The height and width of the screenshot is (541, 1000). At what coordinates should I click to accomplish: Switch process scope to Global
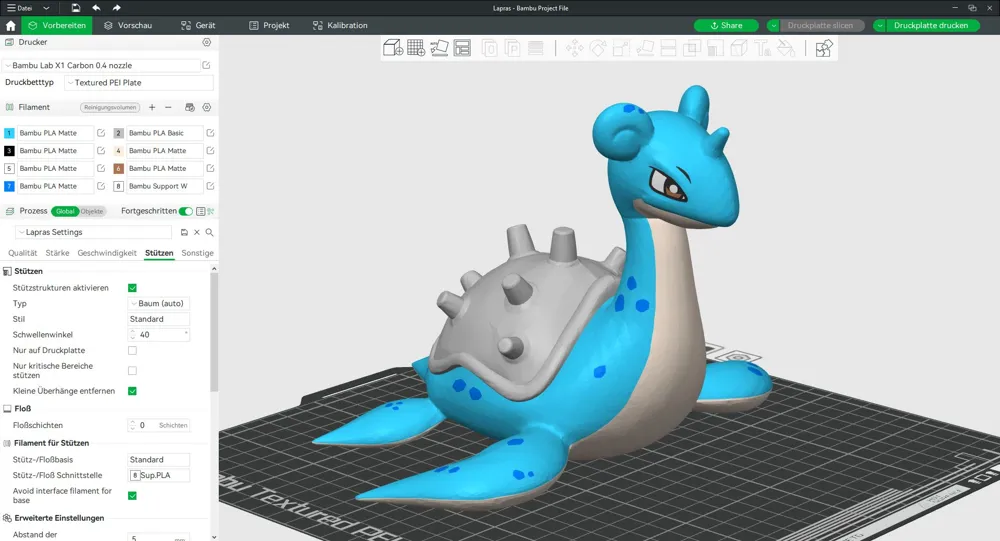65,211
